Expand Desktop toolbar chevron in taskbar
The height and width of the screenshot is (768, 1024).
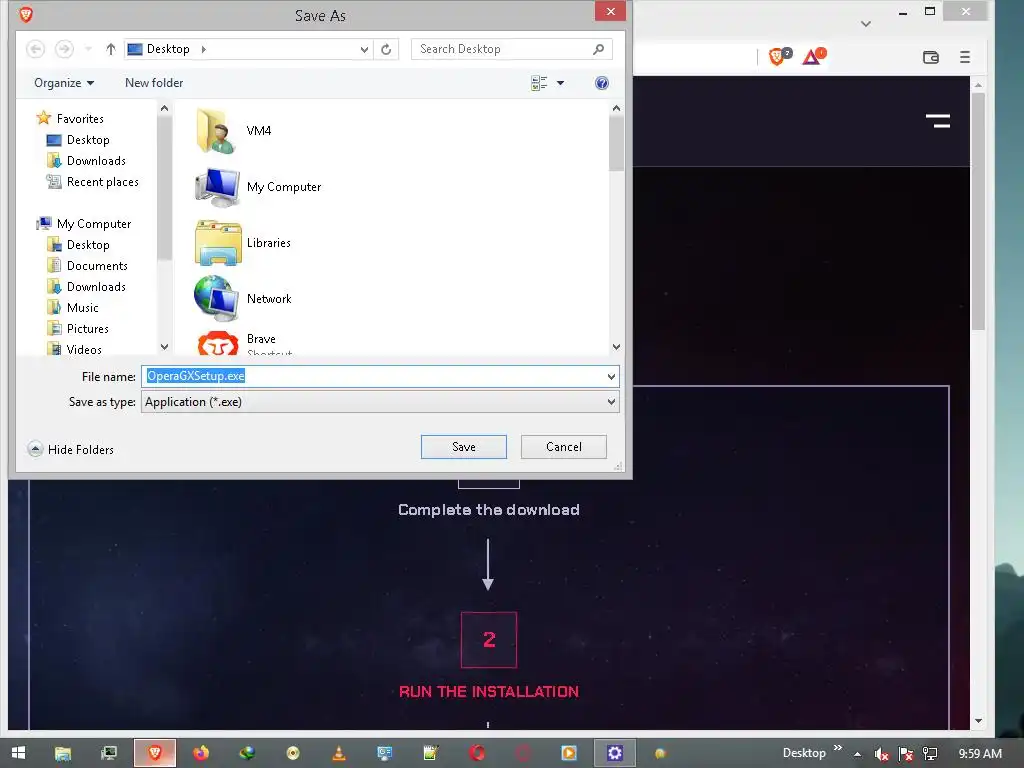point(838,748)
